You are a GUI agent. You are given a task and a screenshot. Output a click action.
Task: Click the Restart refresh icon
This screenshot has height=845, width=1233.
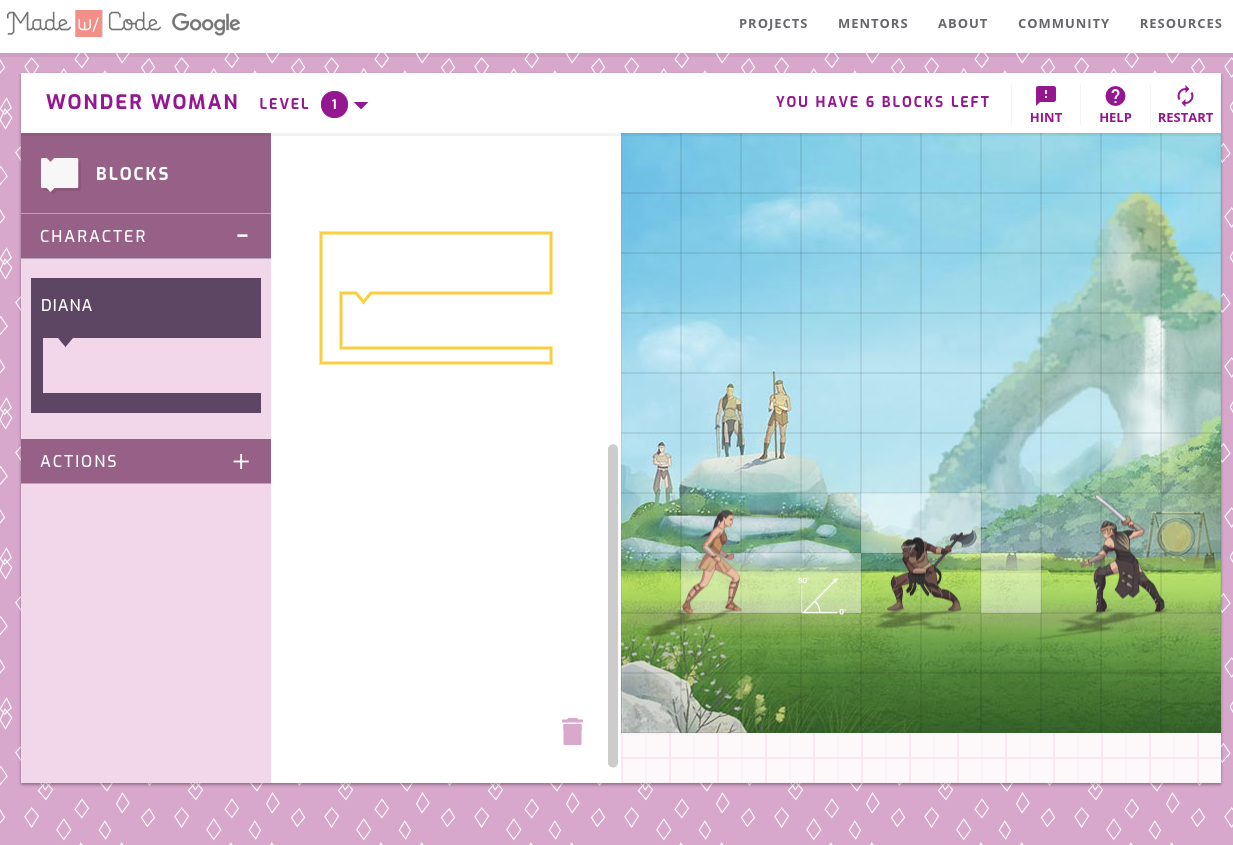(x=1185, y=96)
